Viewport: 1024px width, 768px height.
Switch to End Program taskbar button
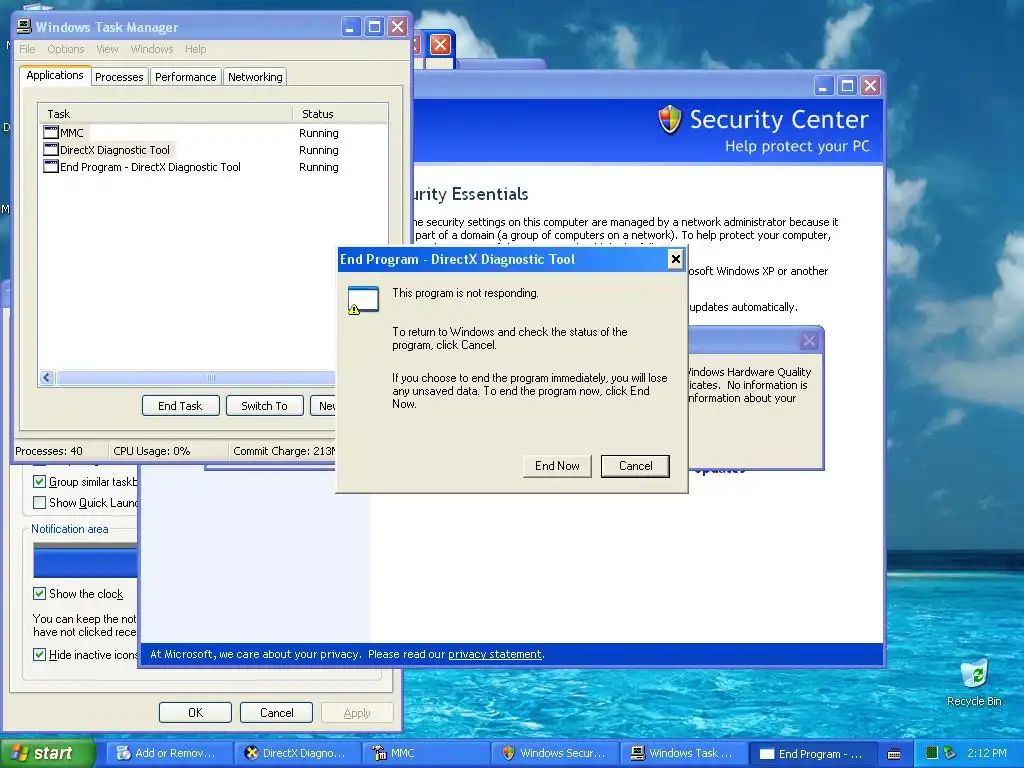pyautogui.click(x=812, y=754)
